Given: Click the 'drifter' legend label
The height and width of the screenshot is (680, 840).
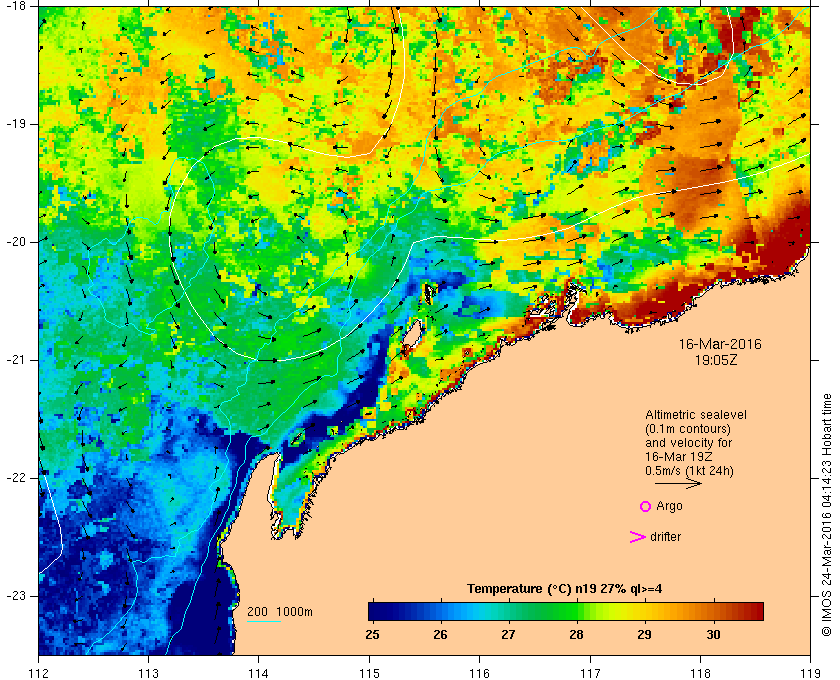Looking at the screenshot, I should (665, 537).
